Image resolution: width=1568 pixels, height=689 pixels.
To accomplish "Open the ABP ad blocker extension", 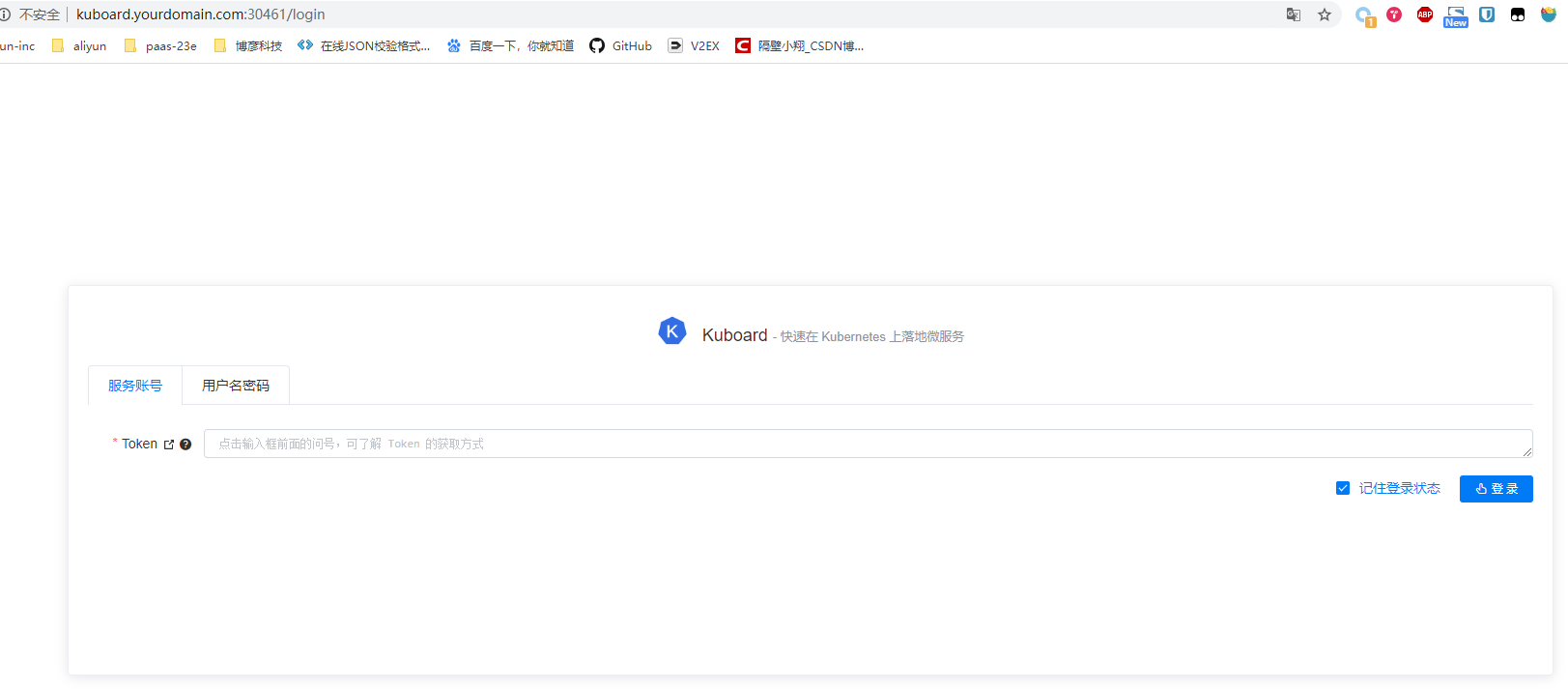I will coord(1425,14).
